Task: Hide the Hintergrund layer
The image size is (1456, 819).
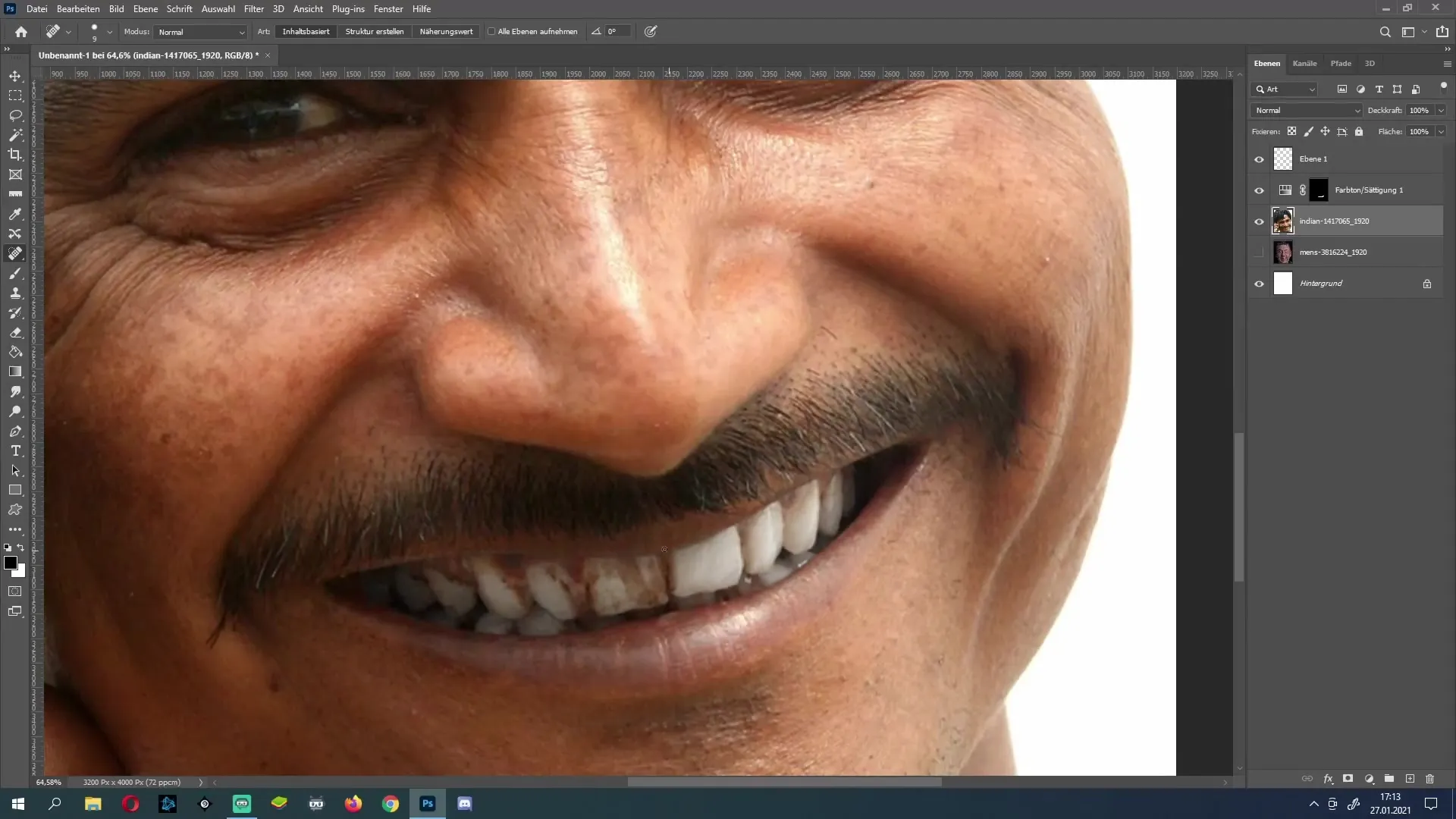Action: [x=1259, y=283]
